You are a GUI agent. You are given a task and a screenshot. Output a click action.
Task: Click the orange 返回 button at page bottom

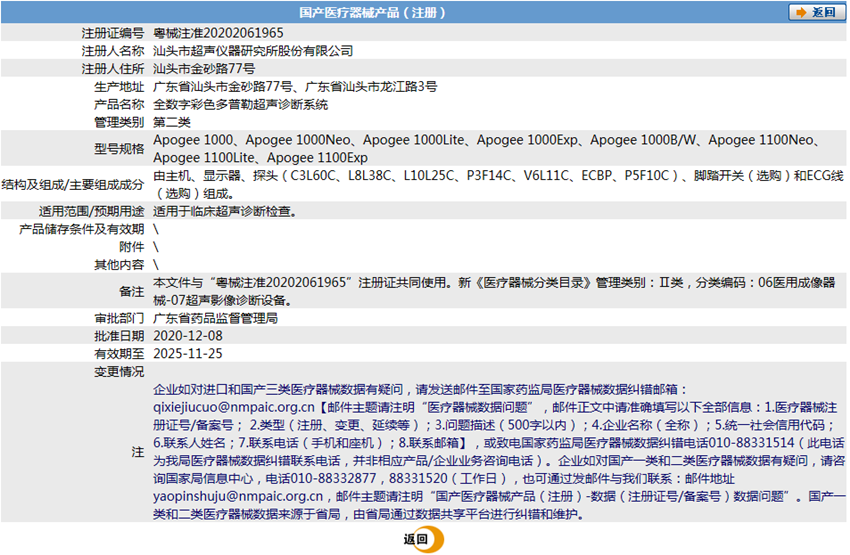424,539
